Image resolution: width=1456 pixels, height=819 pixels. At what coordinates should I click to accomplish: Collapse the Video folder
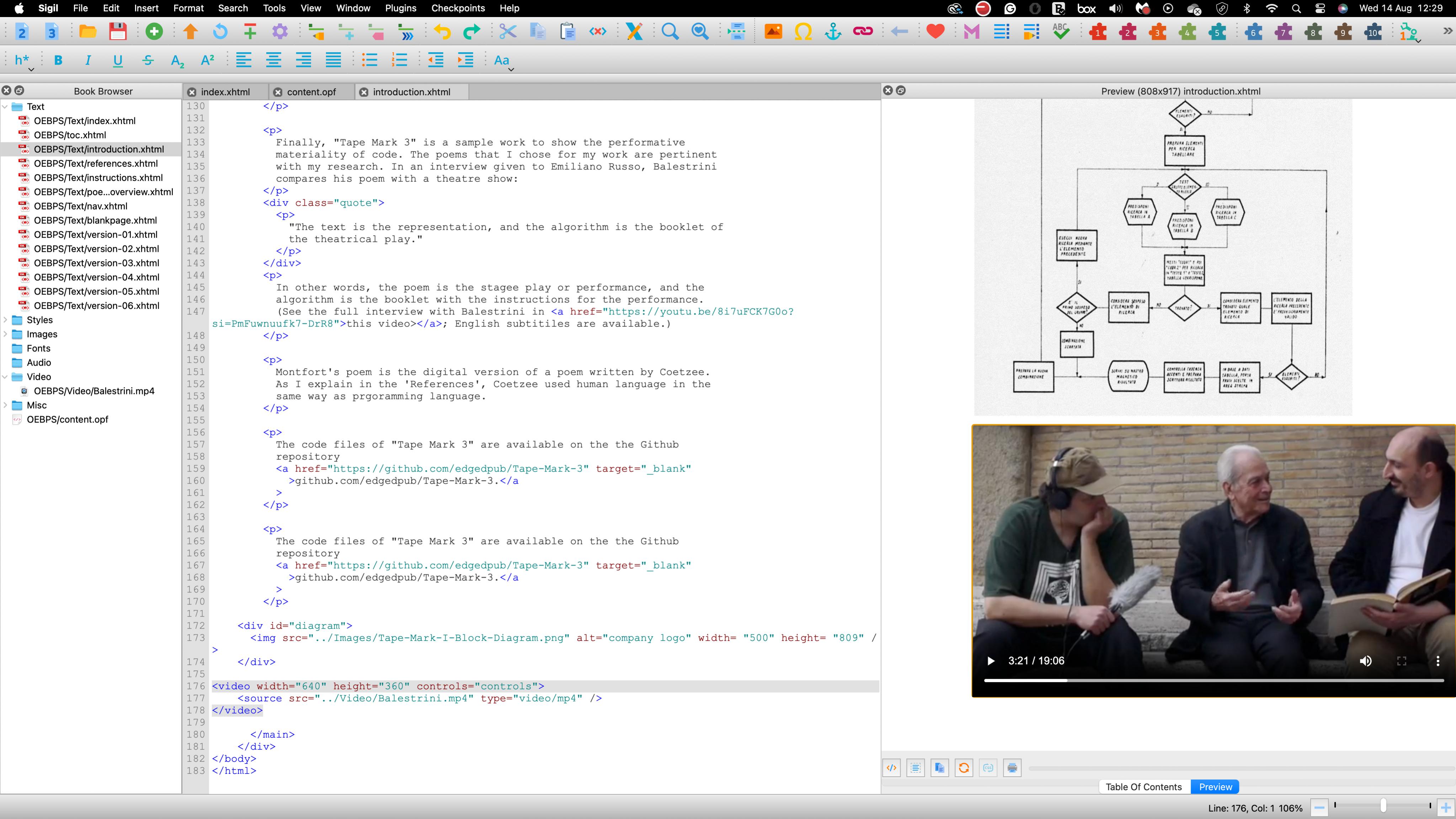[x=6, y=377]
